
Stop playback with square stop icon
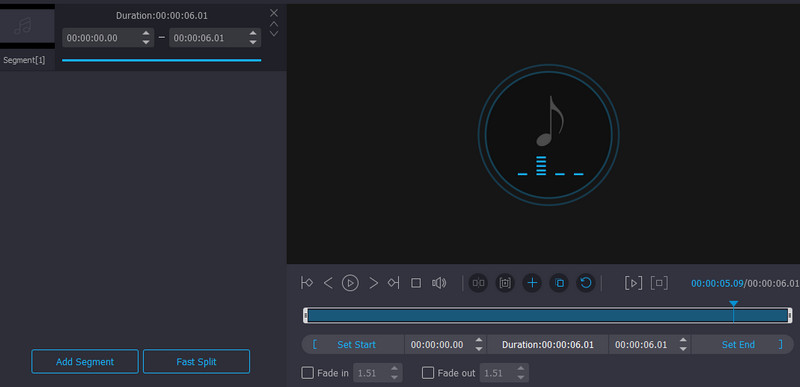pos(416,282)
